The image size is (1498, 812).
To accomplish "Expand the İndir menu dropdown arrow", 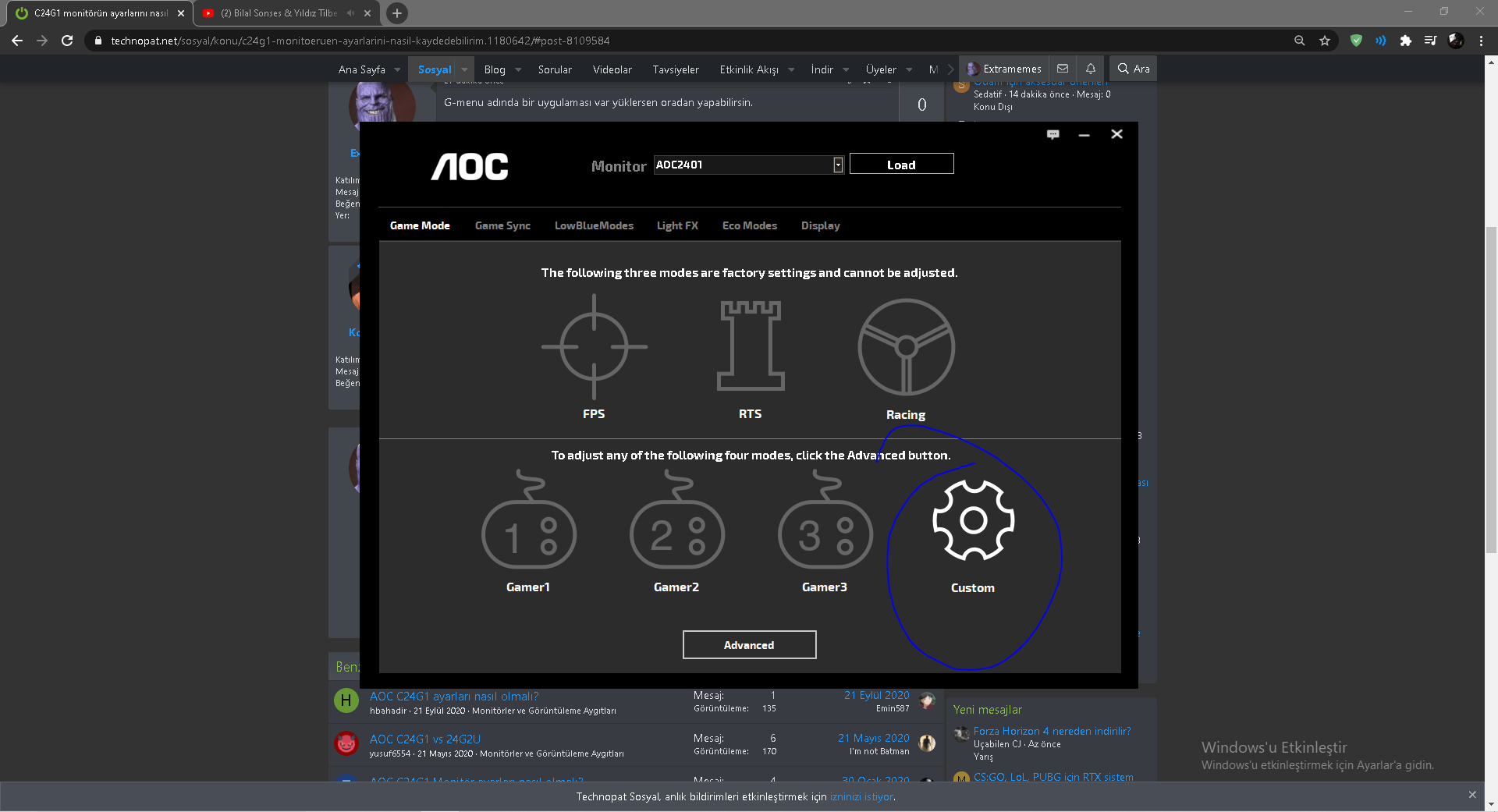I will pyautogui.click(x=846, y=69).
